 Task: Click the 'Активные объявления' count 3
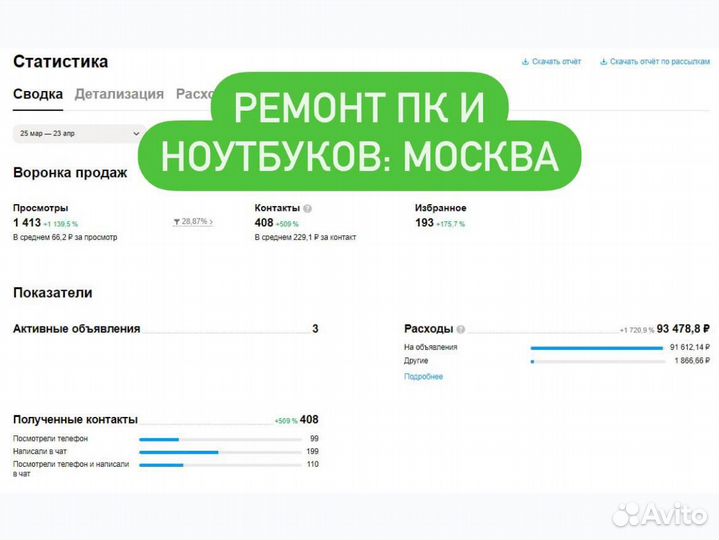pos(315,329)
